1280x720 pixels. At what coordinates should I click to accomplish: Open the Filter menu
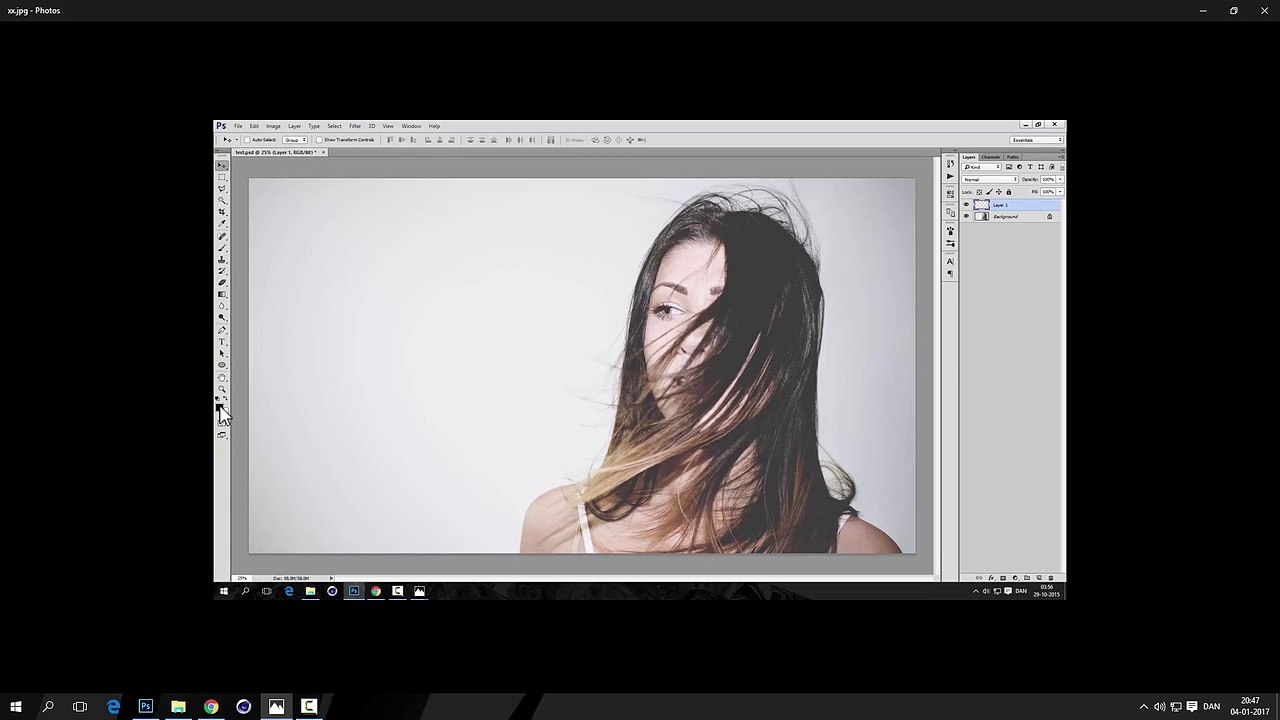(355, 126)
